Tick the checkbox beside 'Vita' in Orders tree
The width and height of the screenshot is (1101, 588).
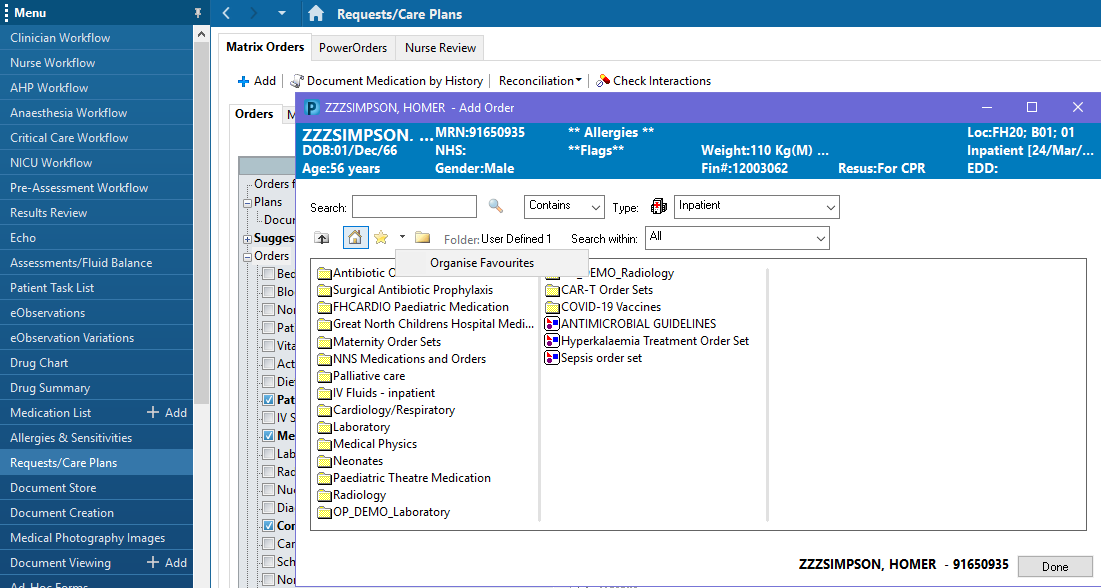[268, 346]
